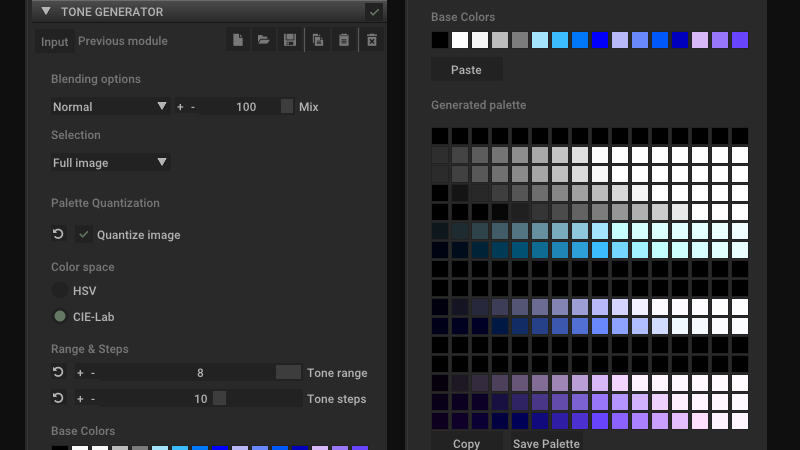Click the new preset file icon
The image size is (800, 450).
tap(238, 41)
